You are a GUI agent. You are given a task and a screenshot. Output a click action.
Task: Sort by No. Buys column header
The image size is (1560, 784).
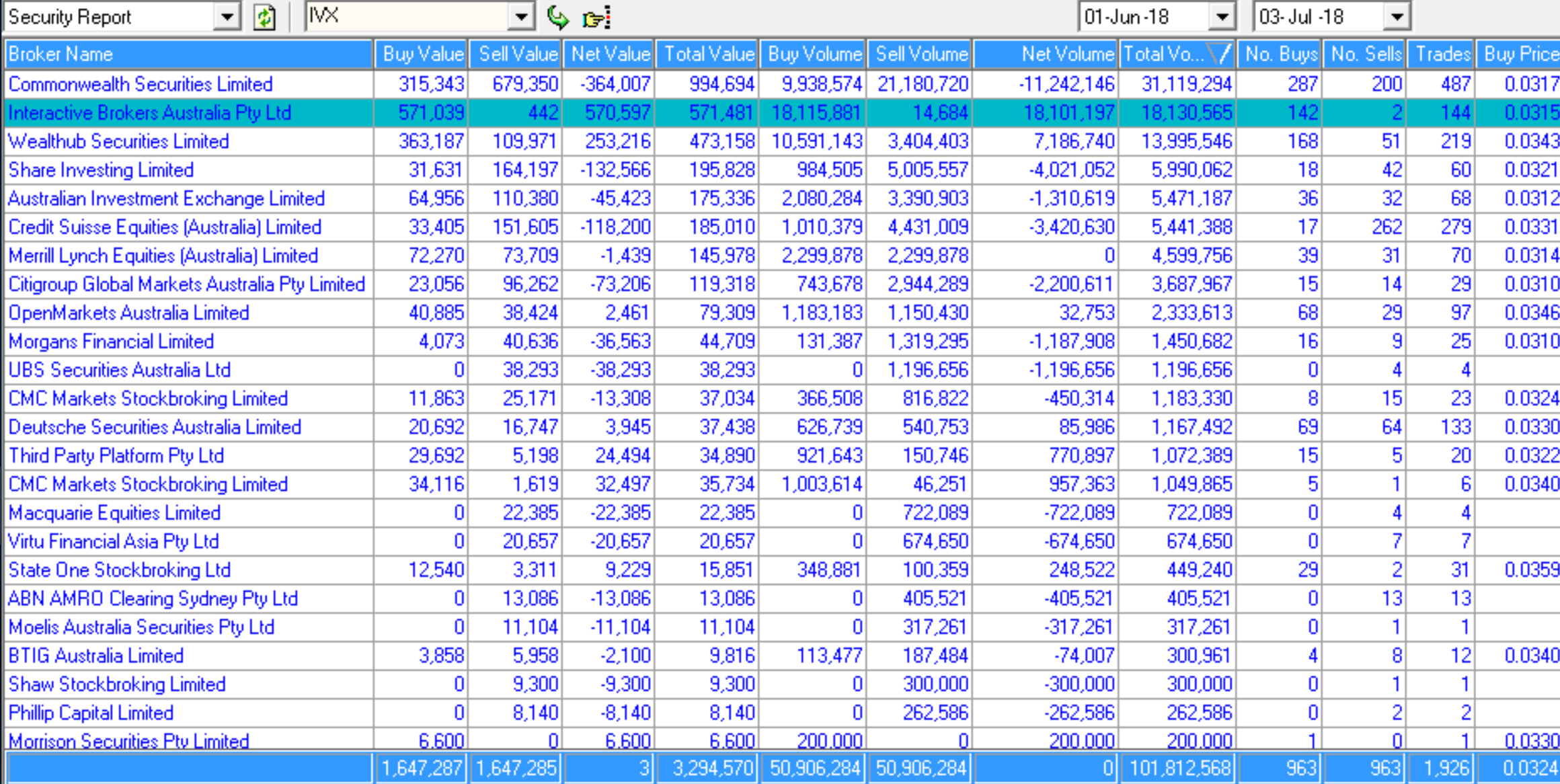coord(1280,54)
